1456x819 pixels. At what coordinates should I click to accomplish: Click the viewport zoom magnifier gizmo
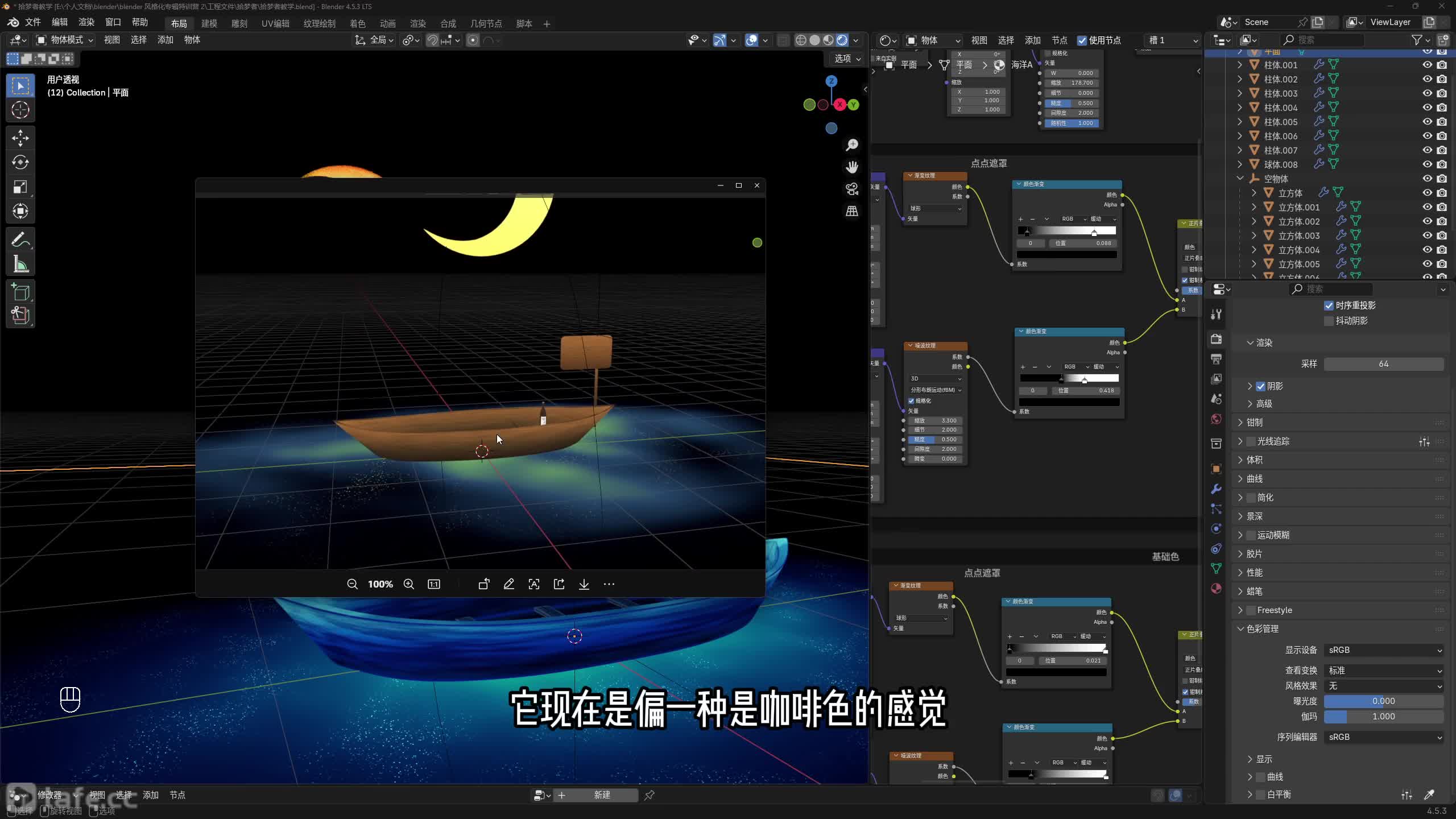[x=852, y=145]
